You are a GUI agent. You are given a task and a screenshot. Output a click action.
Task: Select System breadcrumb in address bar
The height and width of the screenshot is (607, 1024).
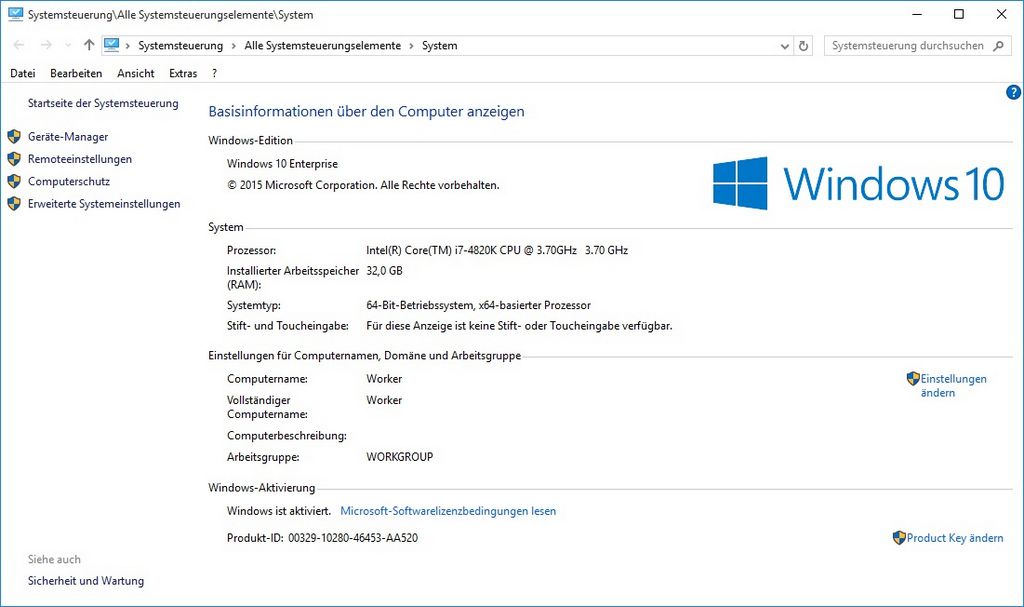click(440, 46)
